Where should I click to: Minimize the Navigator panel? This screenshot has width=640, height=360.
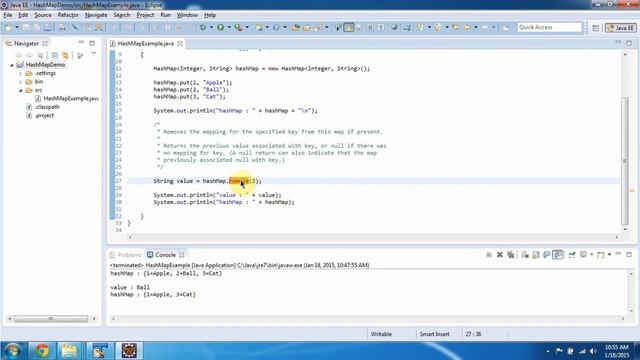(x=81, y=42)
